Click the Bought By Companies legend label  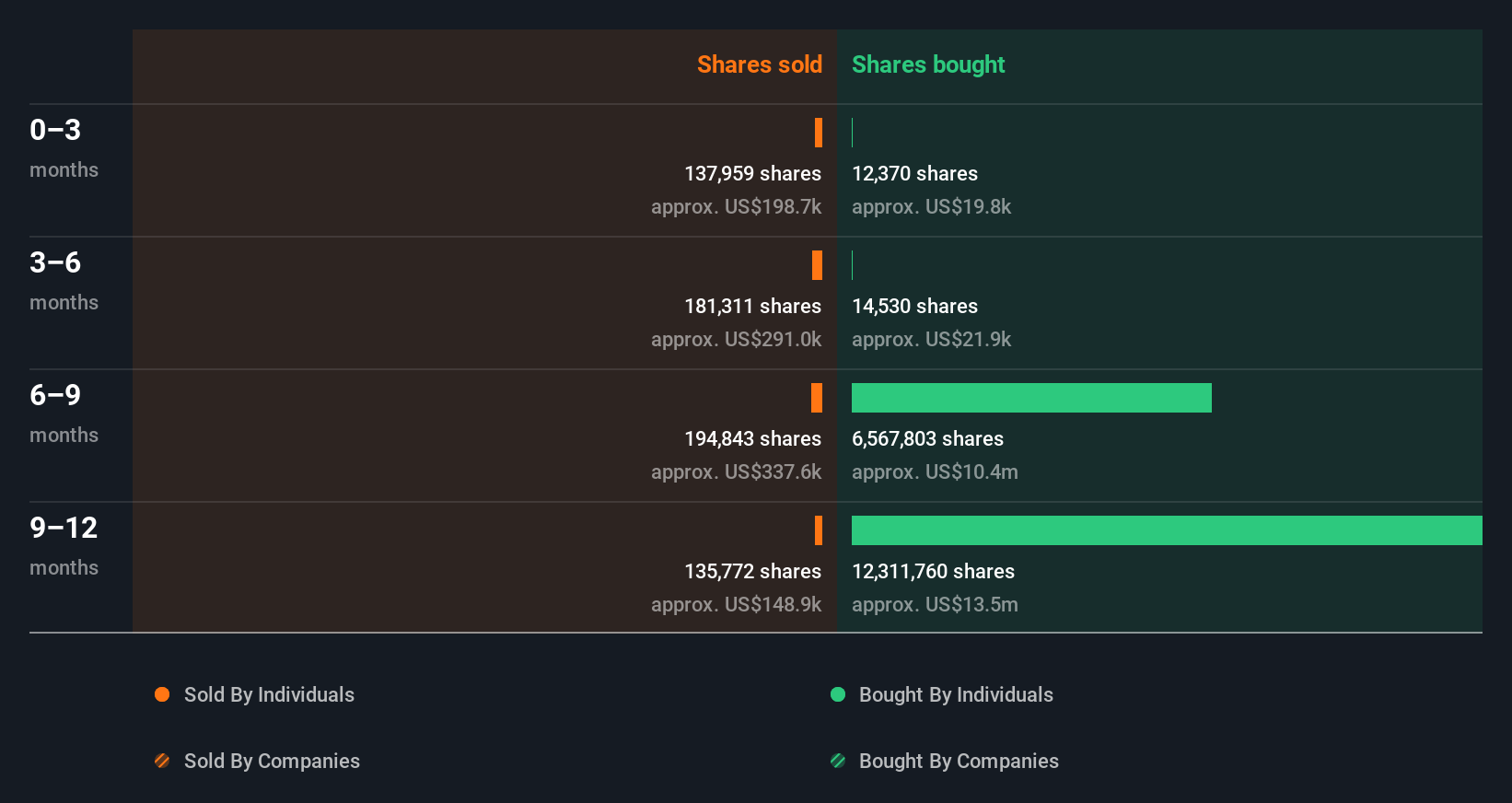[959, 761]
